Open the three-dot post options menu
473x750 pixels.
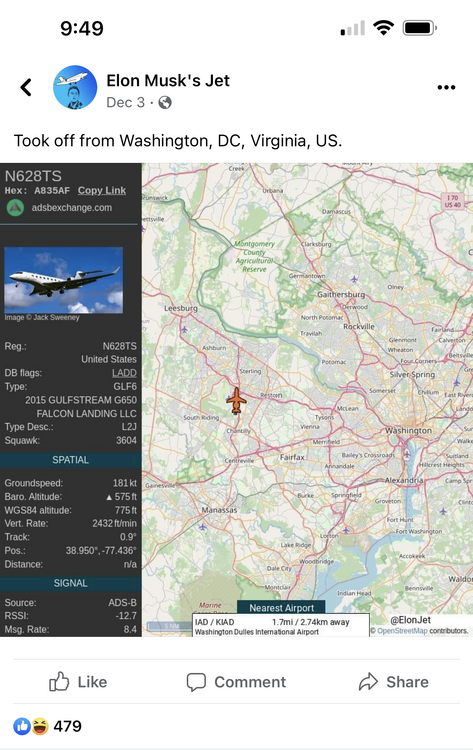tap(446, 88)
